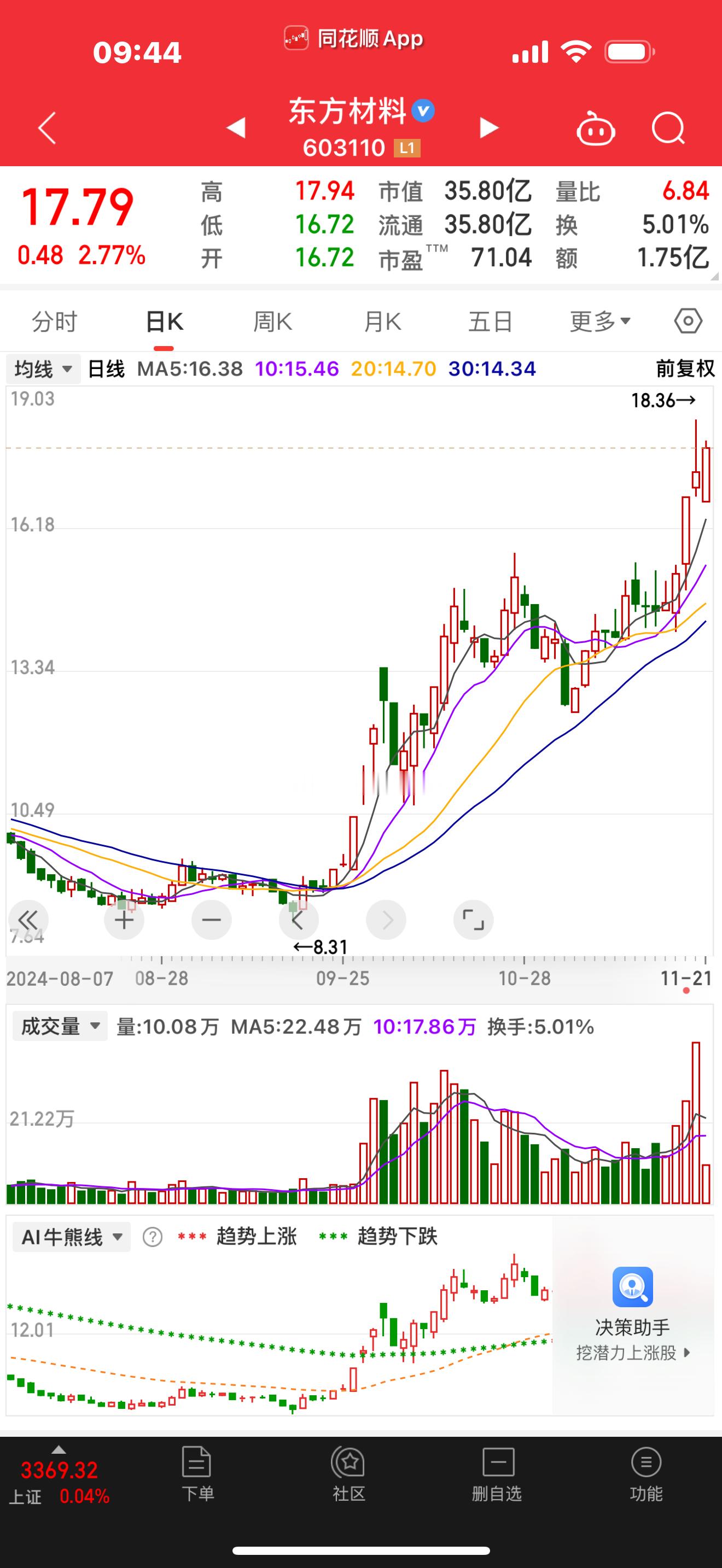Tap the 8.31 low price marker
722x1568 pixels.
click(x=320, y=947)
